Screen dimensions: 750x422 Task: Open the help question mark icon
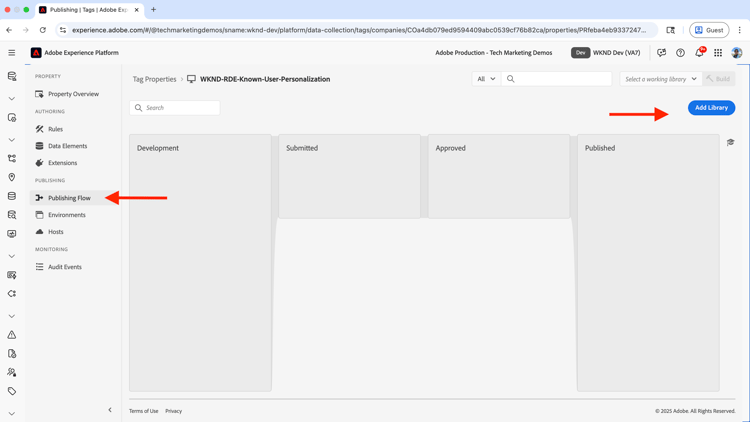tap(680, 53)
